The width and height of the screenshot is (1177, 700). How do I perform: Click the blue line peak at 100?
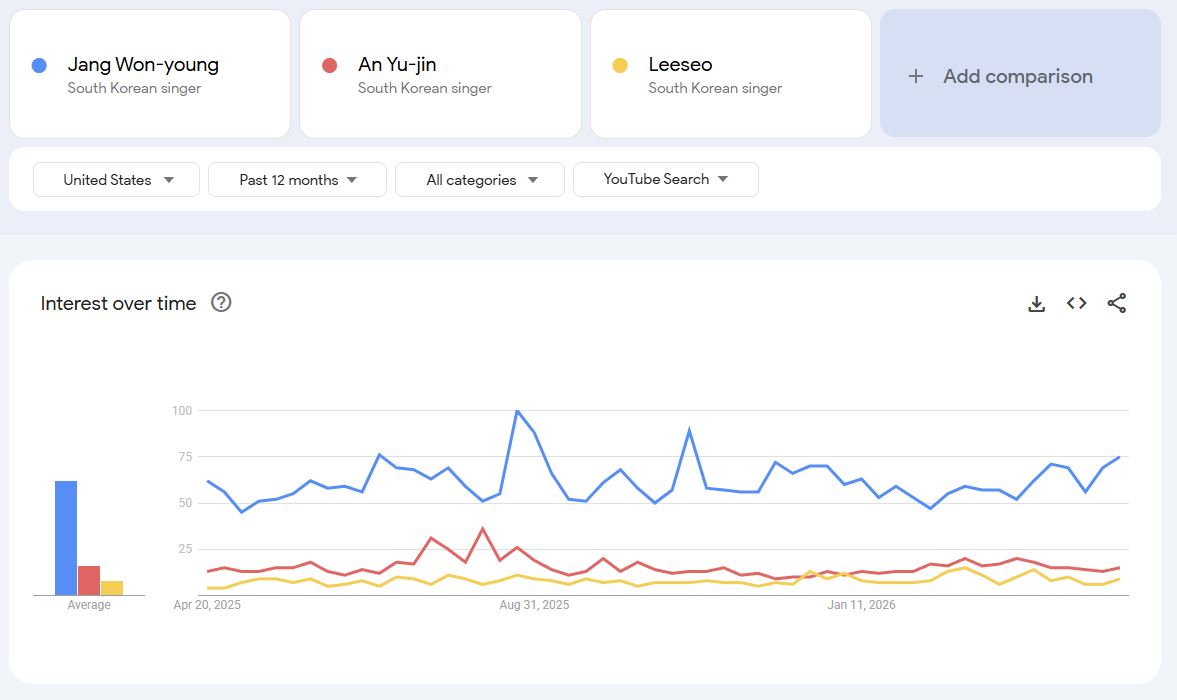517,411
